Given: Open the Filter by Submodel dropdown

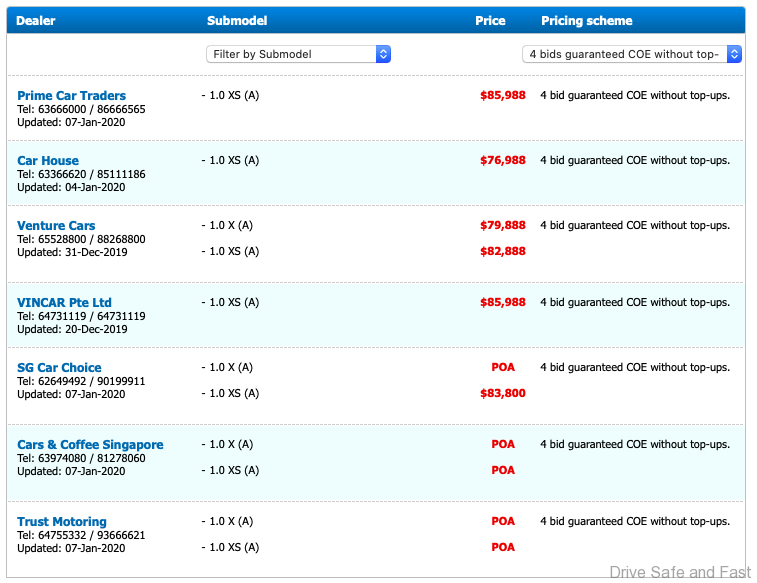Looking at the screenshot, I should pyautogui.click(x=297, y=54).
